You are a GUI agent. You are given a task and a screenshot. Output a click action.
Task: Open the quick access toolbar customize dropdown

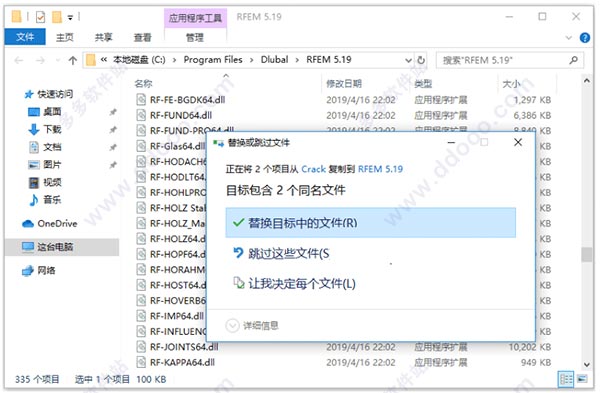tap(70, 17)
